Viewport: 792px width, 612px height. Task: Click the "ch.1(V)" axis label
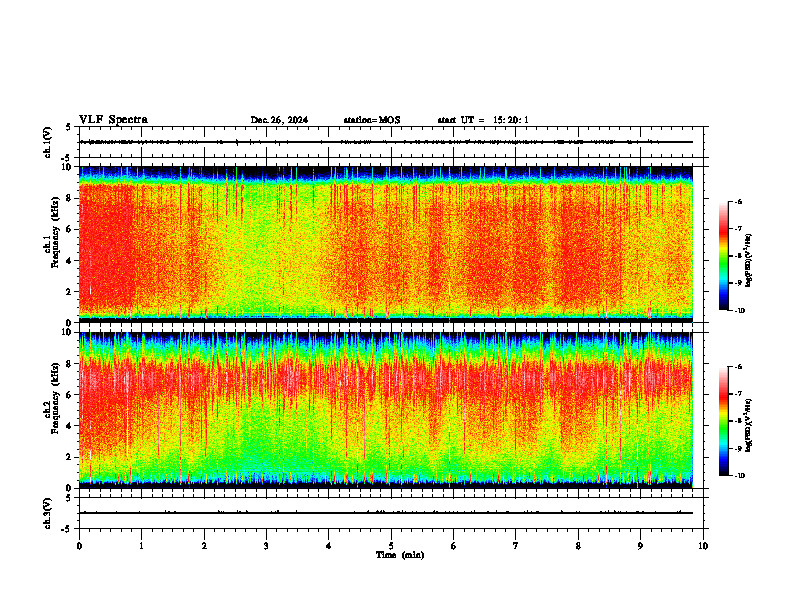click(x=48, y=142)
